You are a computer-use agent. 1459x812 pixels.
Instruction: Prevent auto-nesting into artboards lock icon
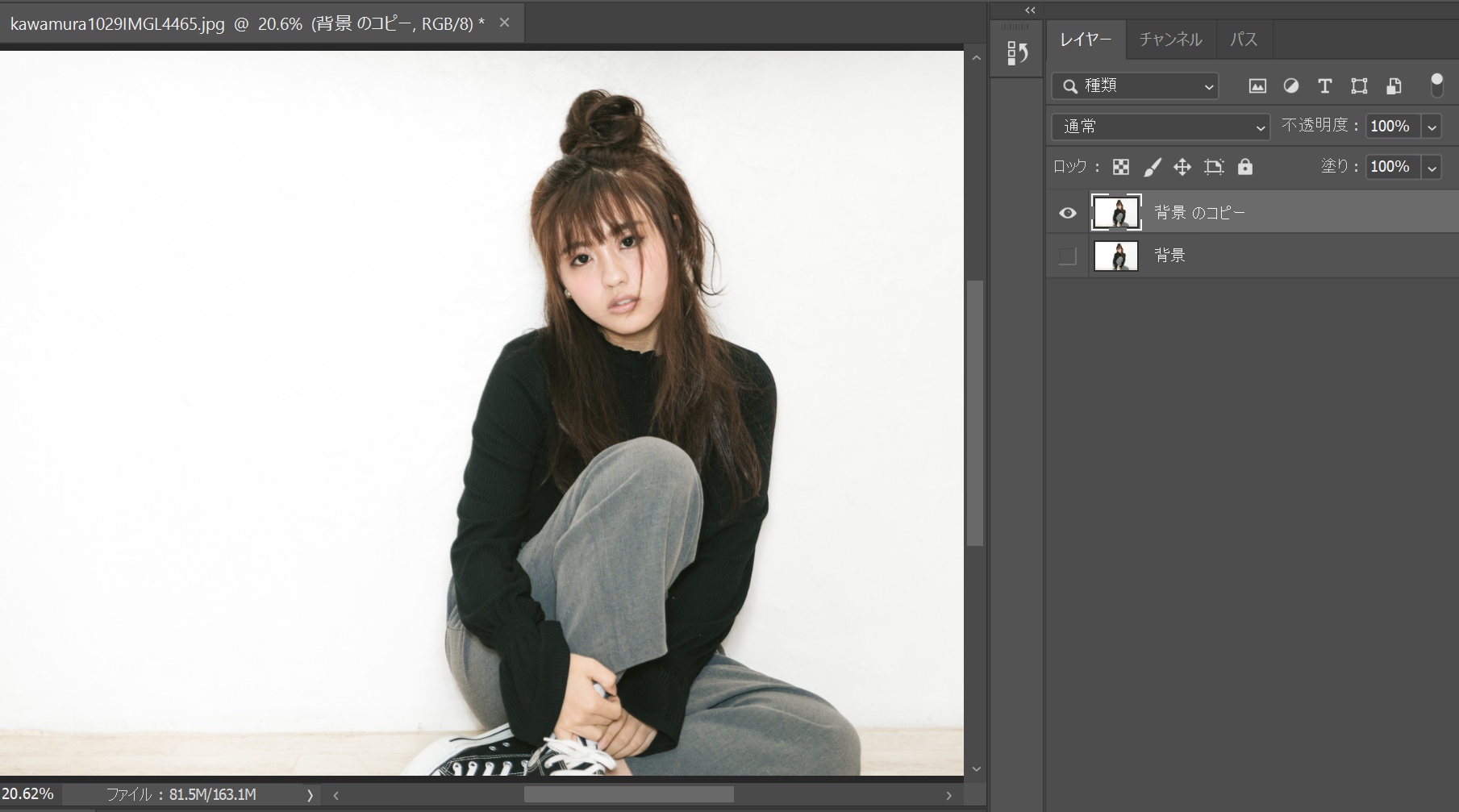(1214, 167)
